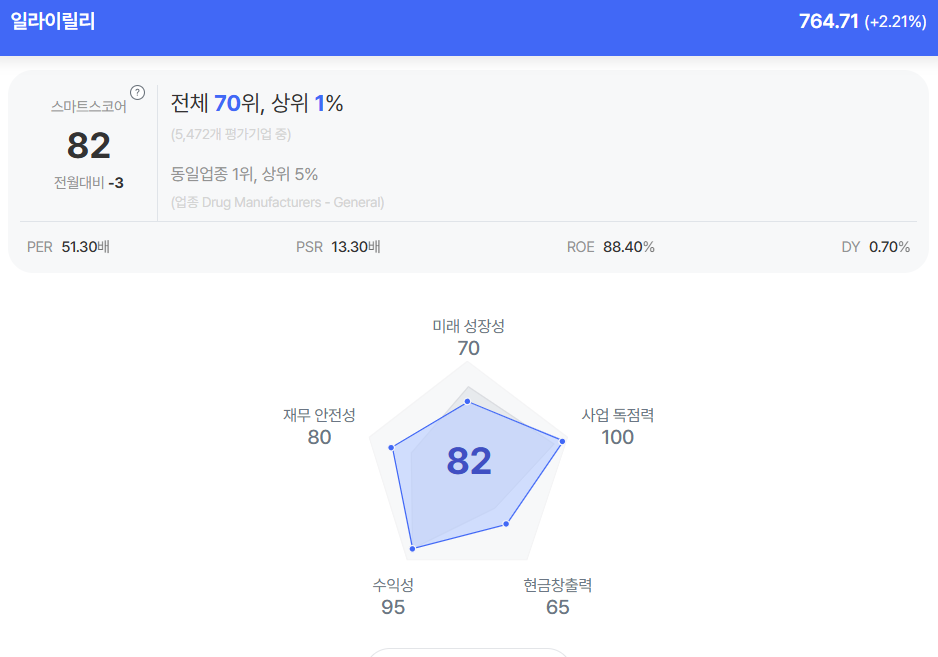The width and height of the screenshot is (938, 657).
Task: Click the 일라이릴리 stock title
Action: [x=53, y=21]
